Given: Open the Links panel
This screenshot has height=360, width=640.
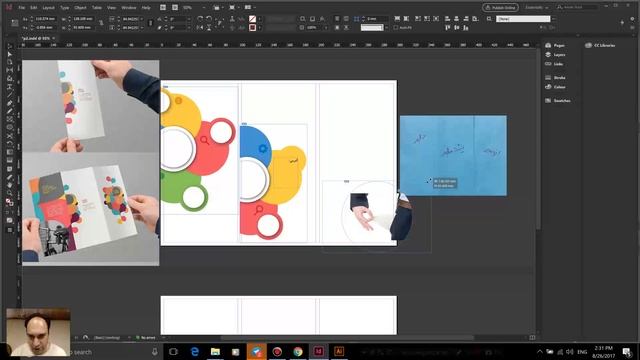Looking at the screenshot, I should coord(554,64).
